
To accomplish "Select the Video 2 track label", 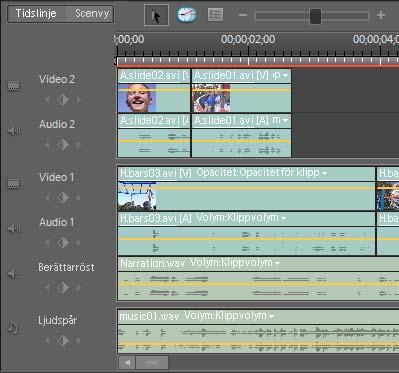I will tap(57, 80).
